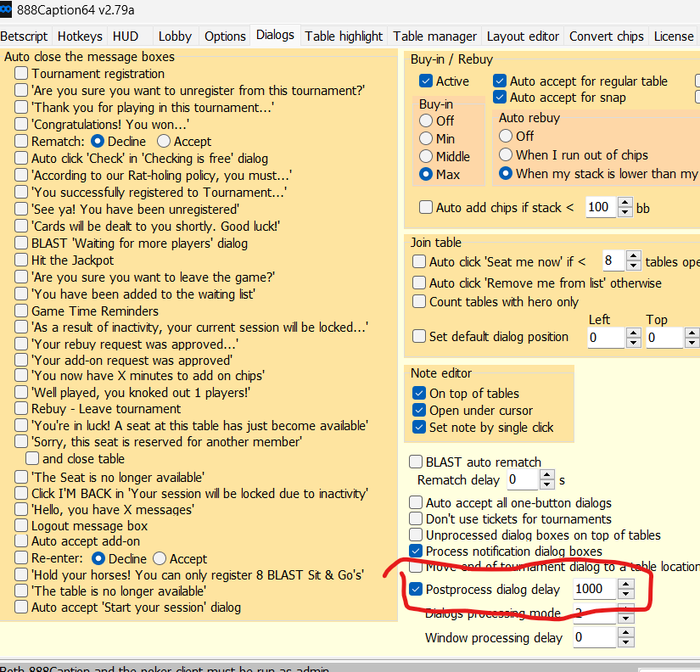Enable Tournament registration auto close
This screenshot has width=700, height=672.
tap(21, 73)
